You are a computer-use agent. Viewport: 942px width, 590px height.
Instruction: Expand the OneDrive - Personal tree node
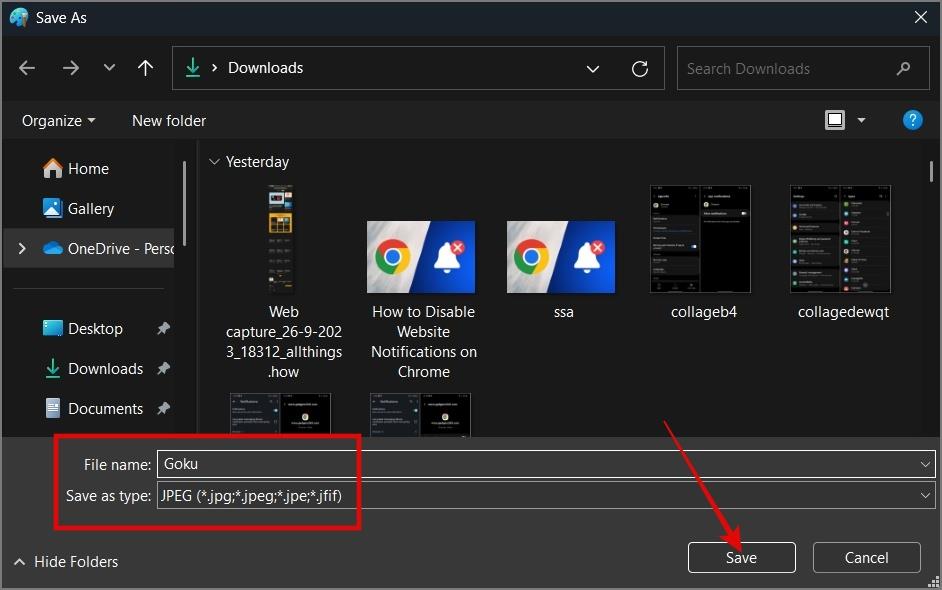(x=22, y=248)
